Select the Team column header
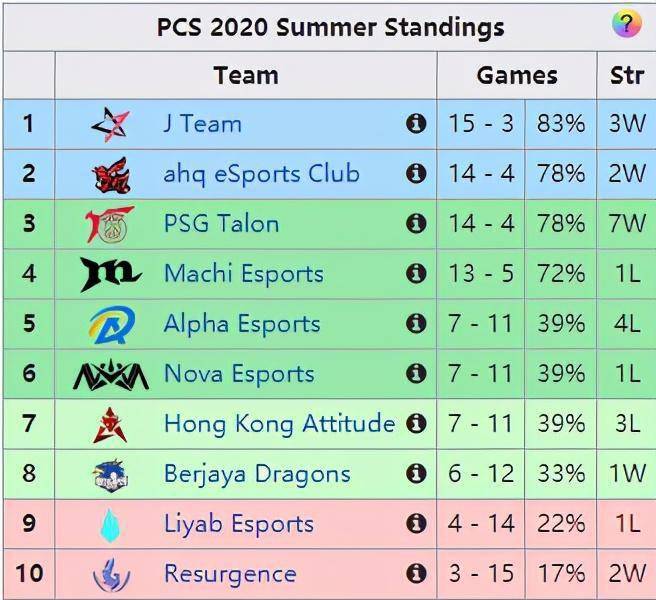 (246, 76)
